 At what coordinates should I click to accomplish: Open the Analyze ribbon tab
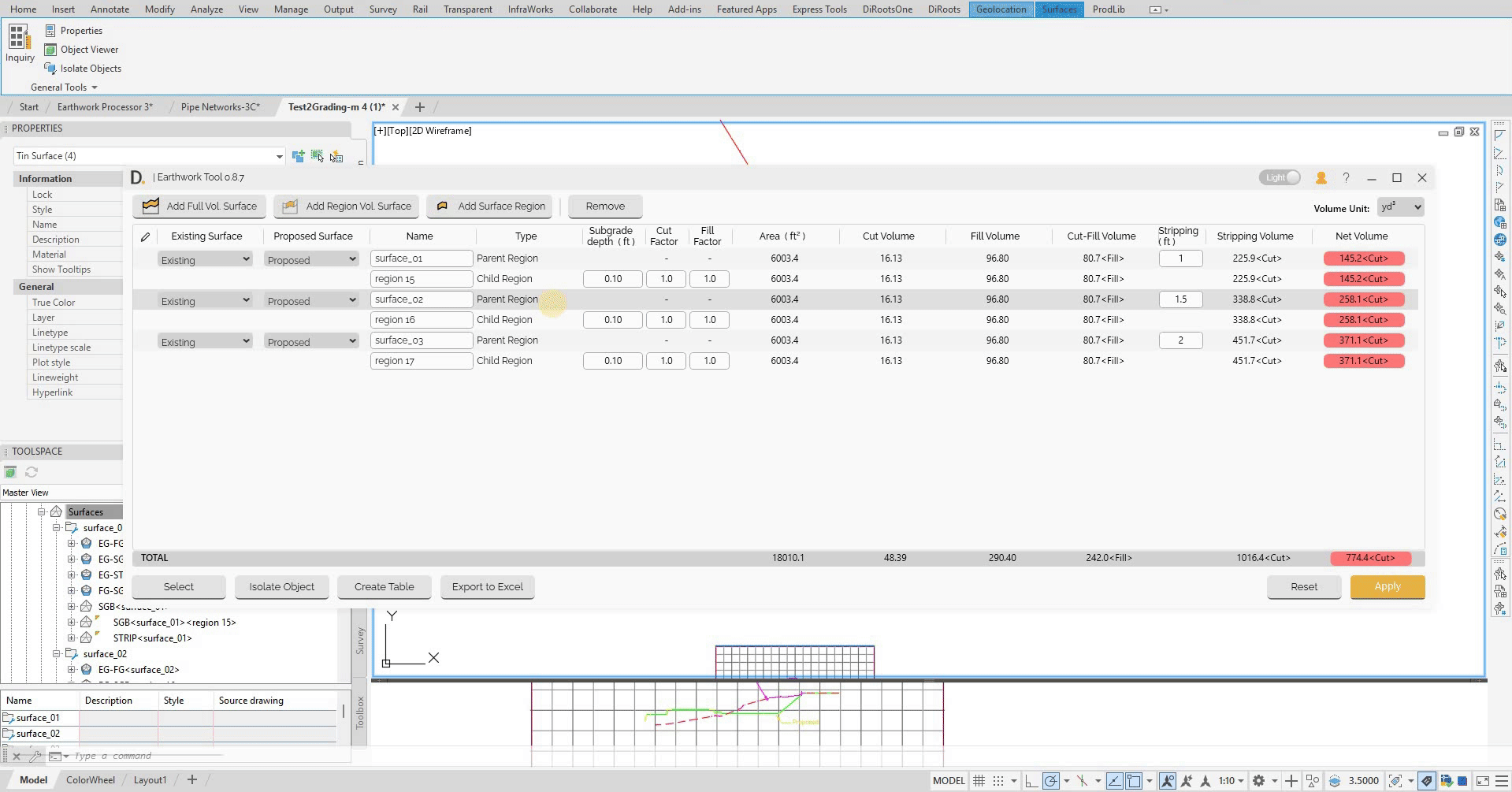206,9
